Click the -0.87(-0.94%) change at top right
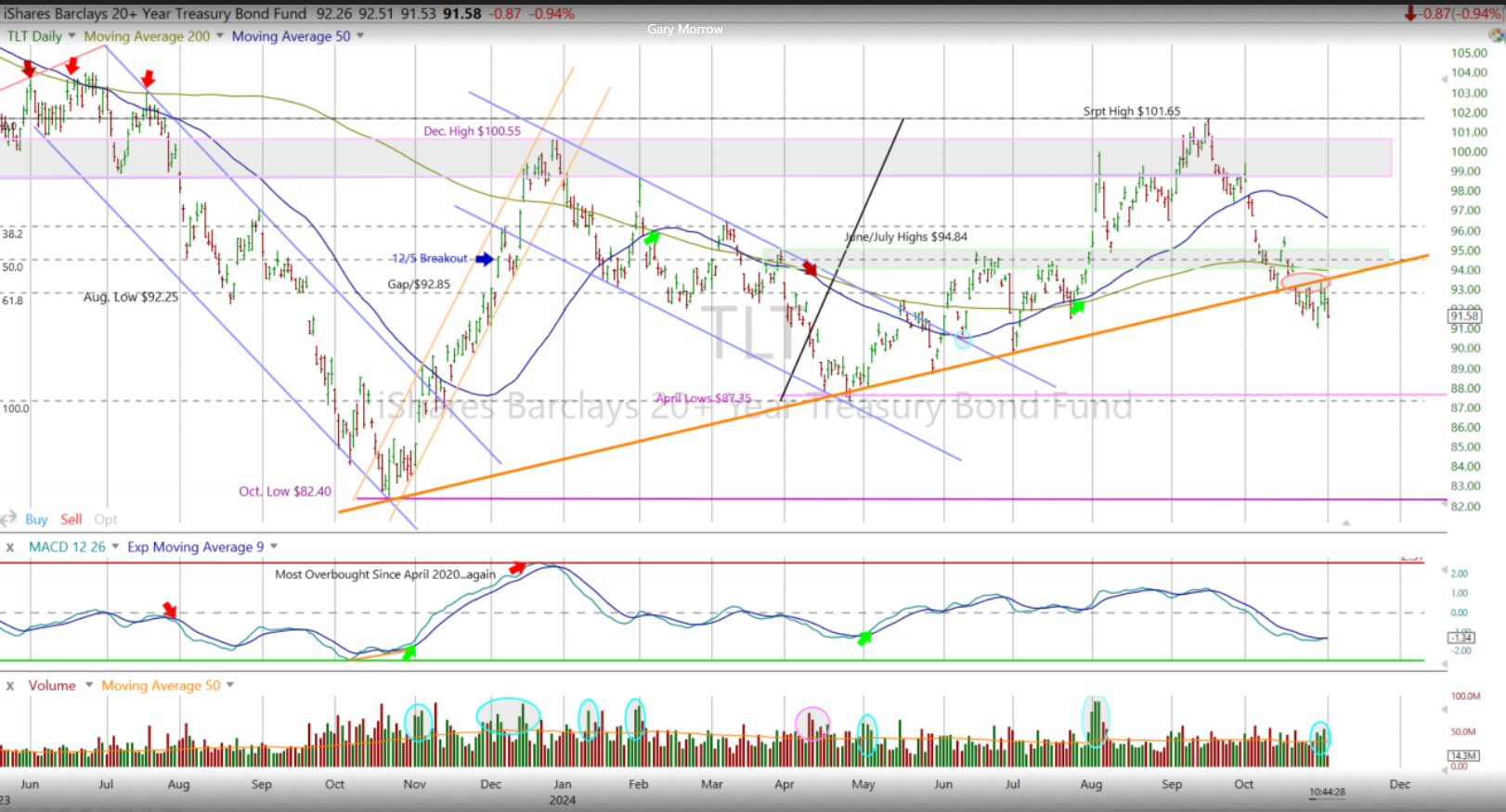The image size is (1506, 812). click(1461, 14)
